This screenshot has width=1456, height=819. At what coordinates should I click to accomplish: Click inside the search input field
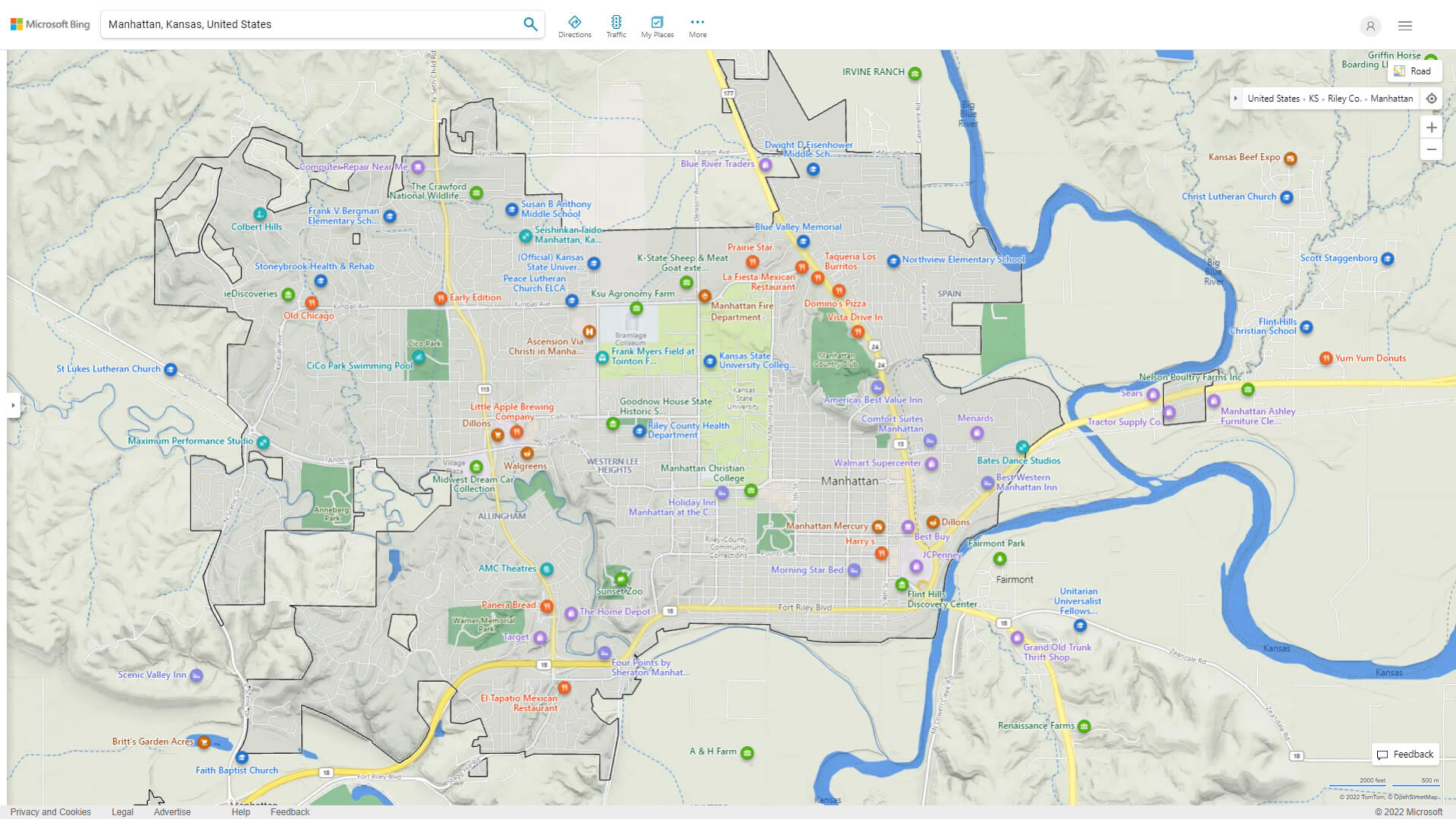click(303, 24)
